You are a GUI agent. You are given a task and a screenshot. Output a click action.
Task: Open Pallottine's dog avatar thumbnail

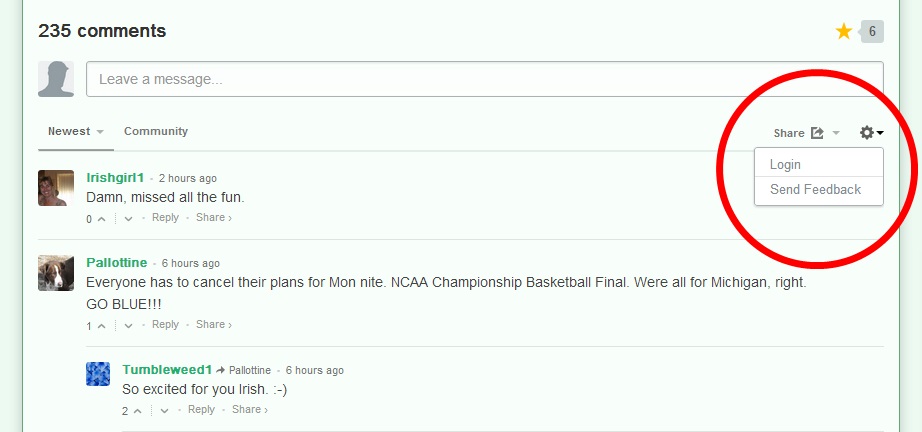(x=56, y=273)
